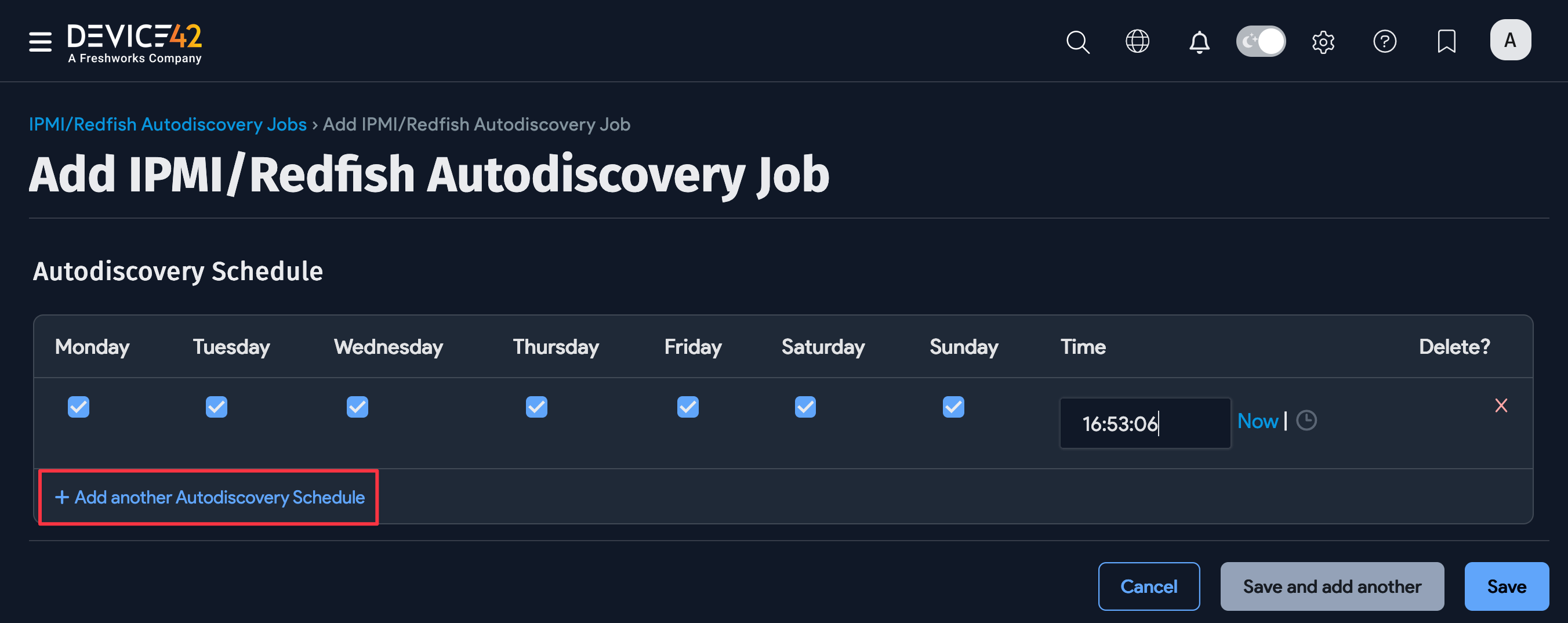The height and width of the screenshot is (623, 1568).
Task: Uncheck Wednesday in the schedule
Action: click(357, 407)
